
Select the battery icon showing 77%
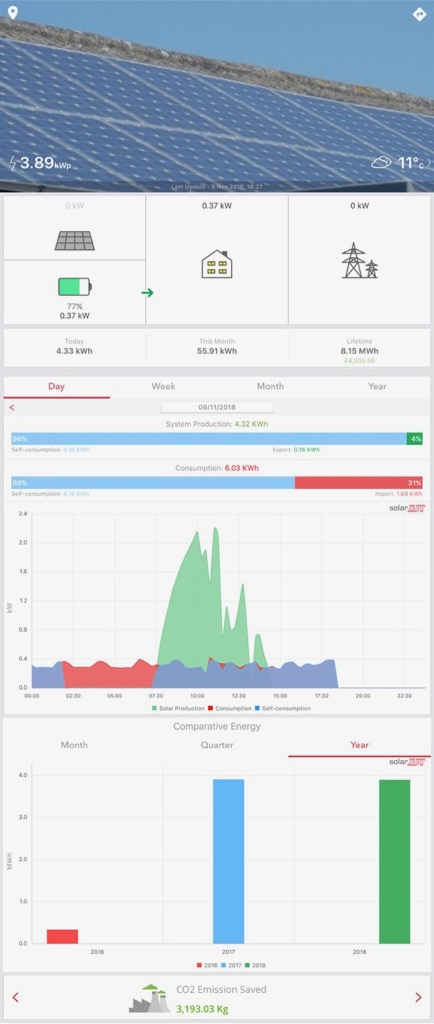point(74,286)
